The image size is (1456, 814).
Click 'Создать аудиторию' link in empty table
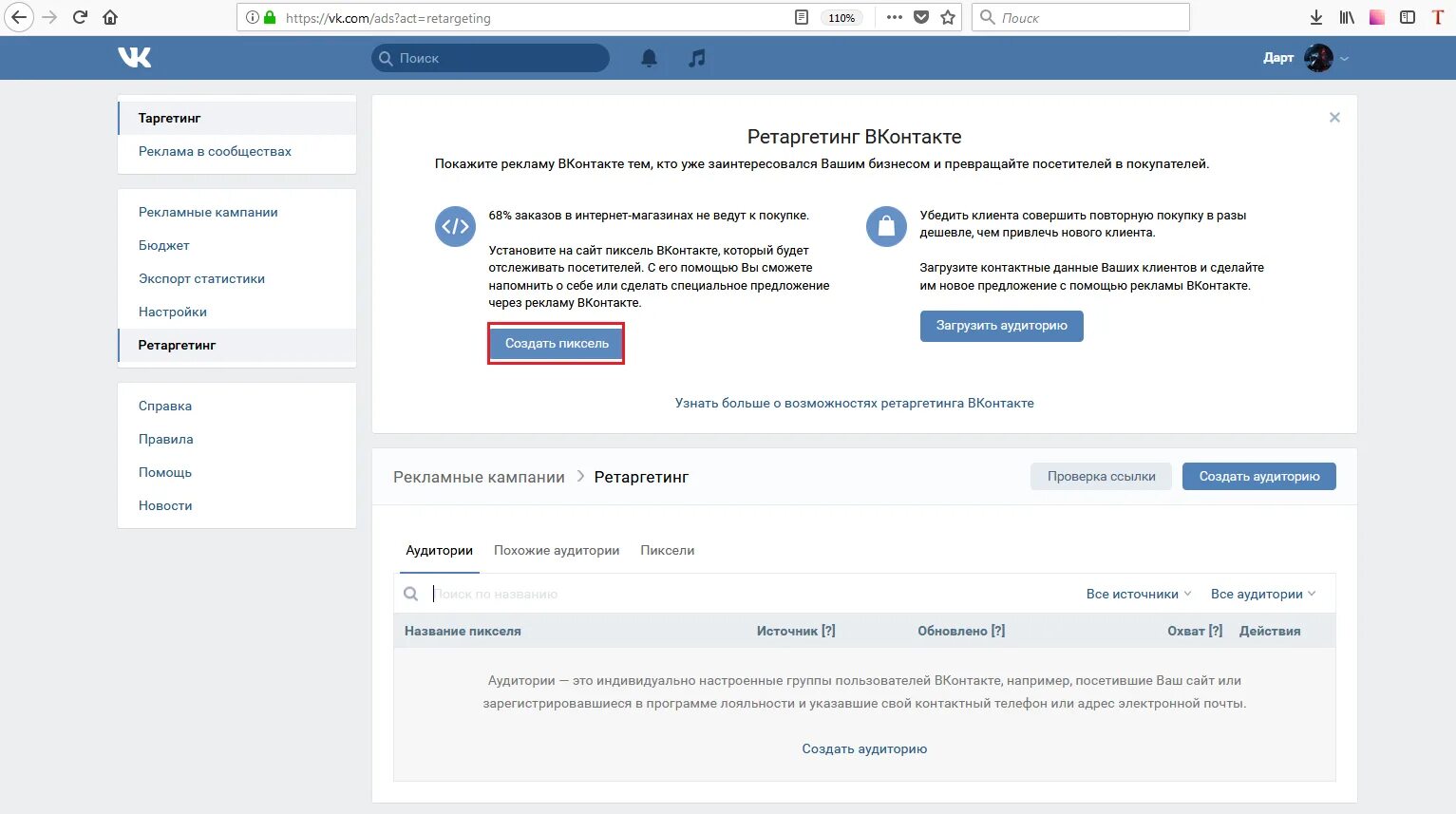pos(864,748)
